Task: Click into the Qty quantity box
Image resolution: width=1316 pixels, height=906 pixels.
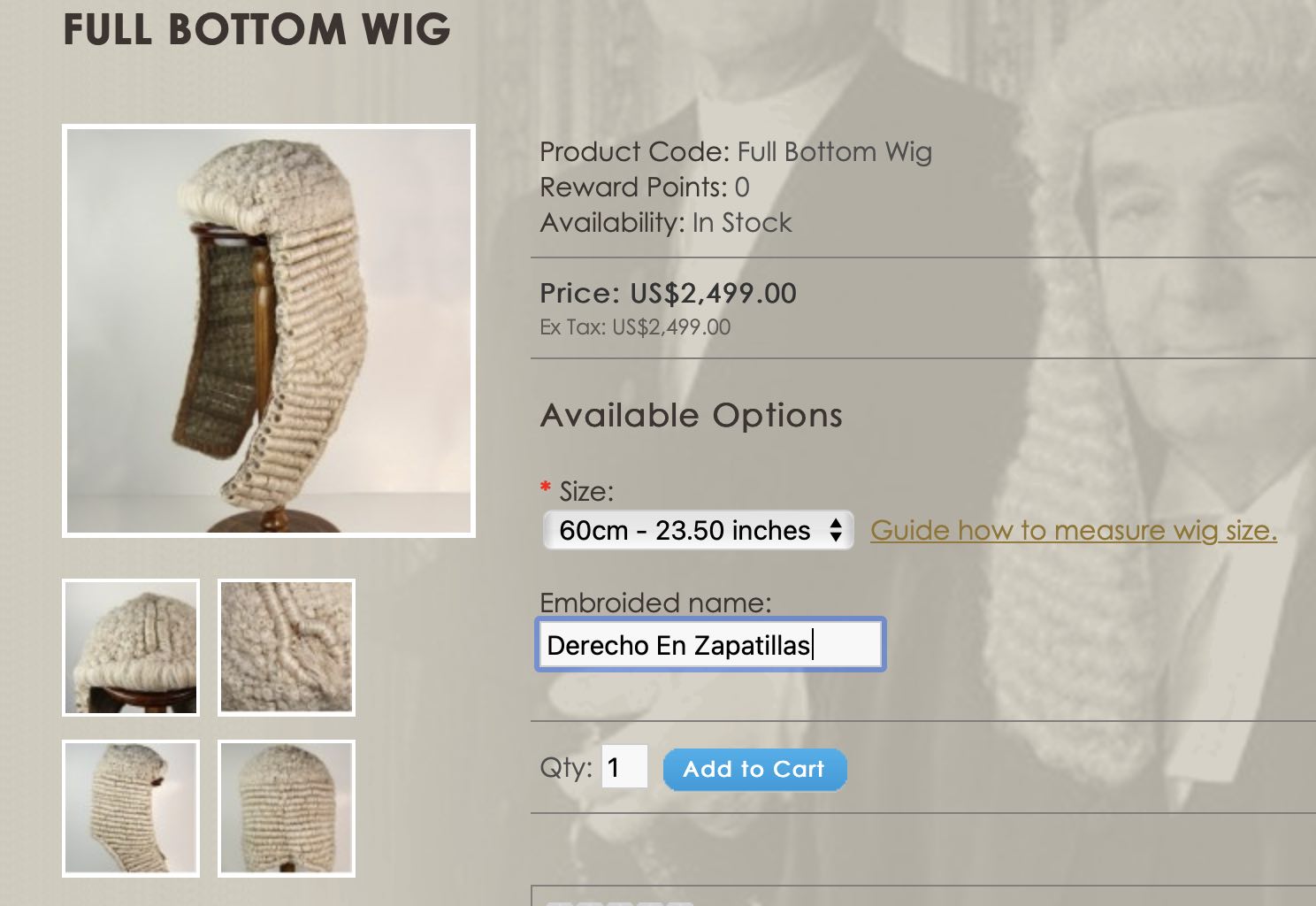Action: 624,767
